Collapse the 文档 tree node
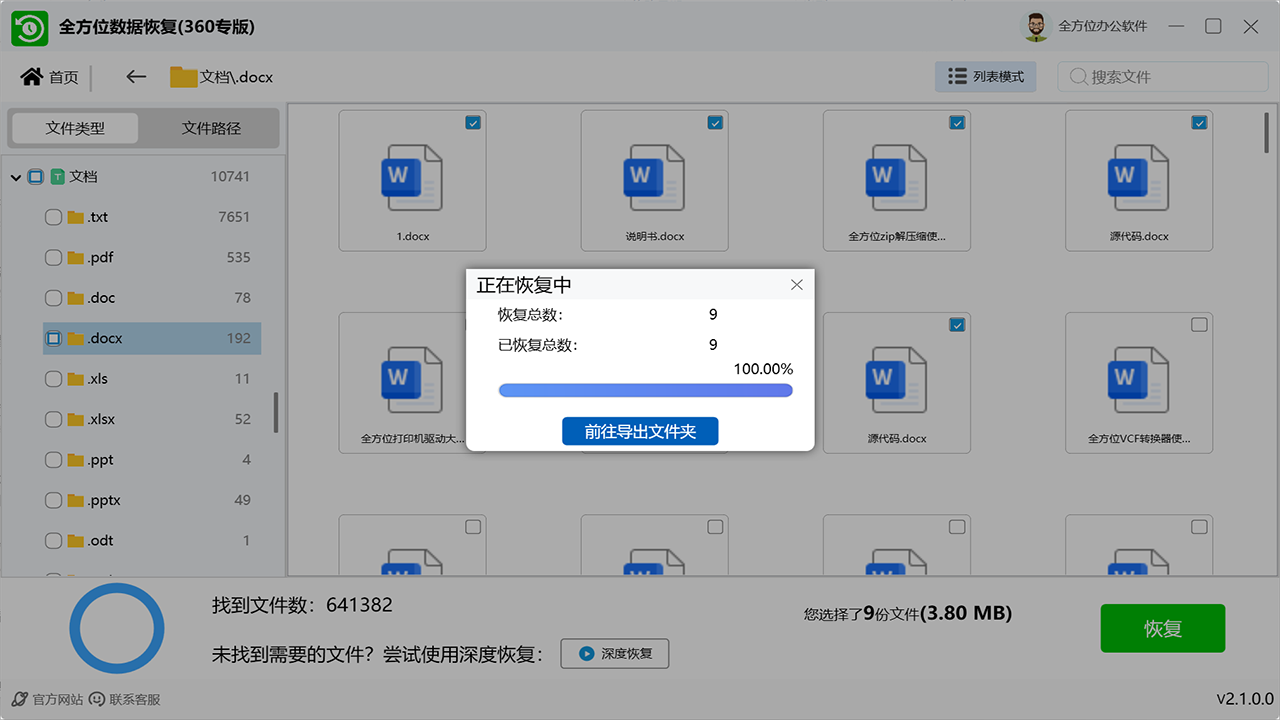 click(15, 176)
